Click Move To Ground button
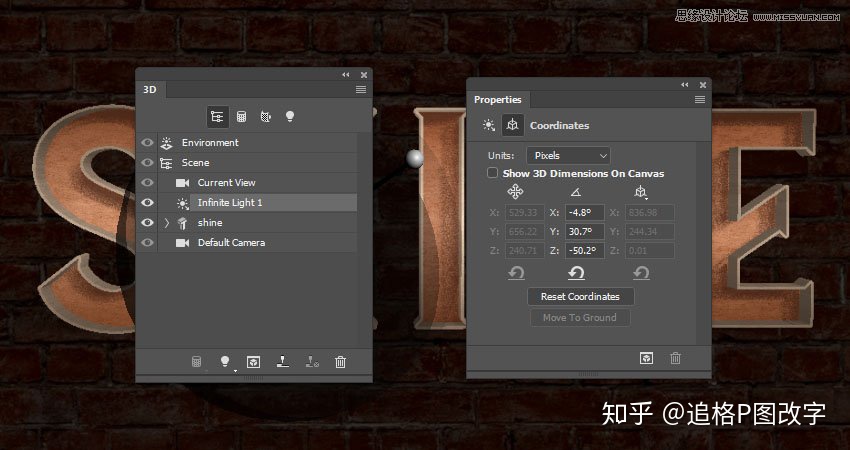850x450 pixels. (x=580, y=318)
